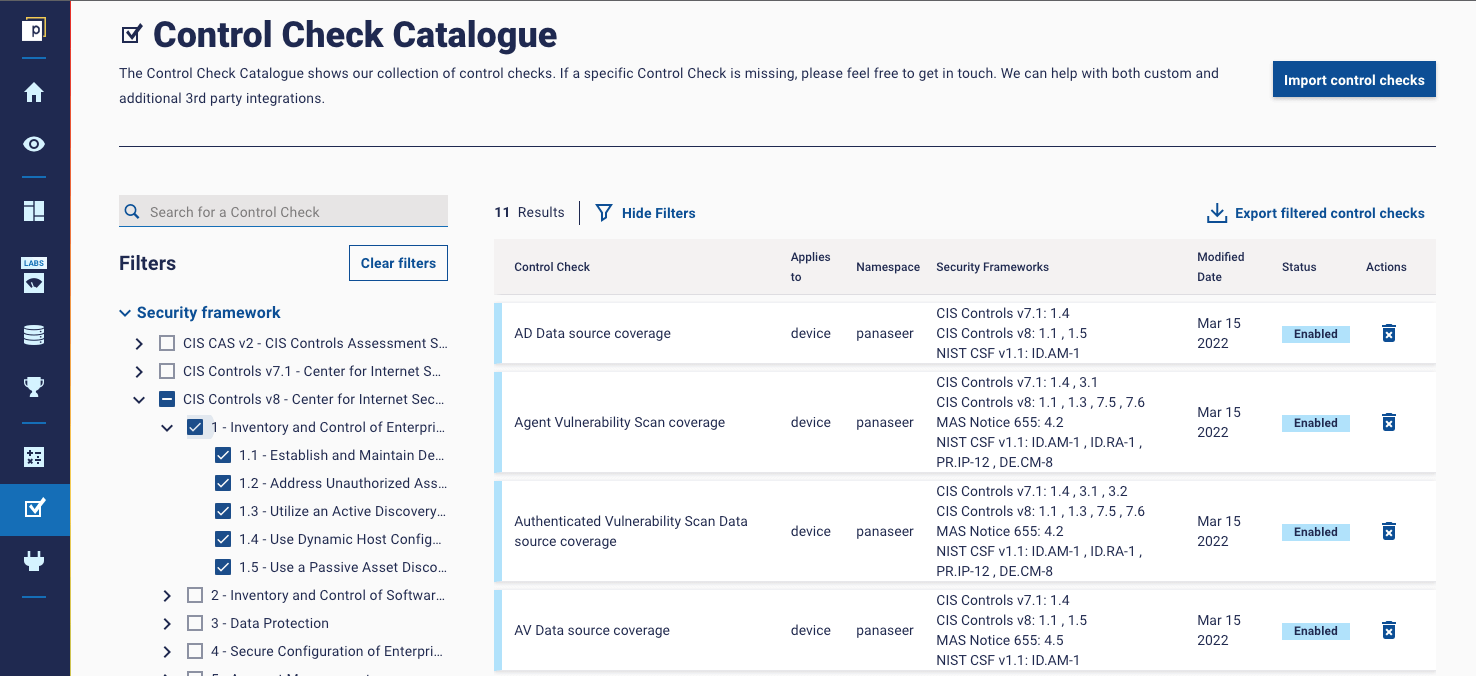Uncheck the 1.1 Establish and Maintain checkbox
The height and width of the screenshot is (676, 1476).
222,455
